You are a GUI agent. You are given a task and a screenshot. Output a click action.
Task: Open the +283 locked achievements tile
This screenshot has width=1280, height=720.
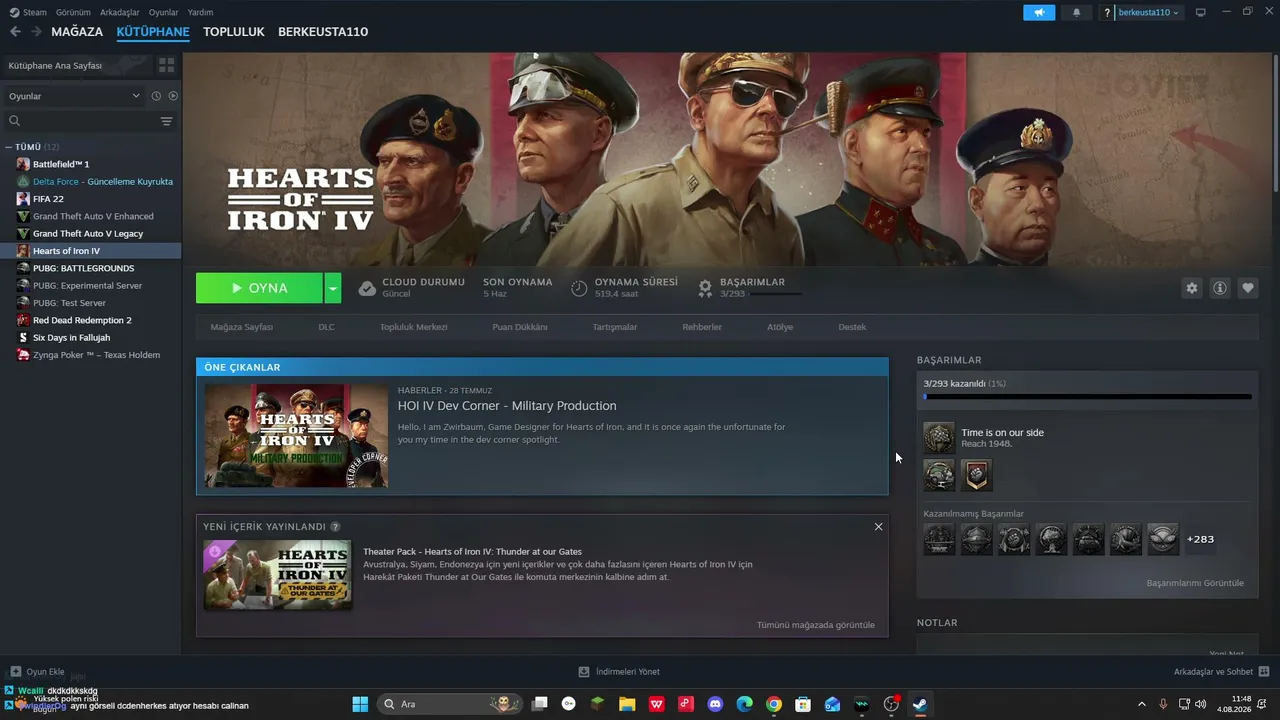(x=1200, y=539)
